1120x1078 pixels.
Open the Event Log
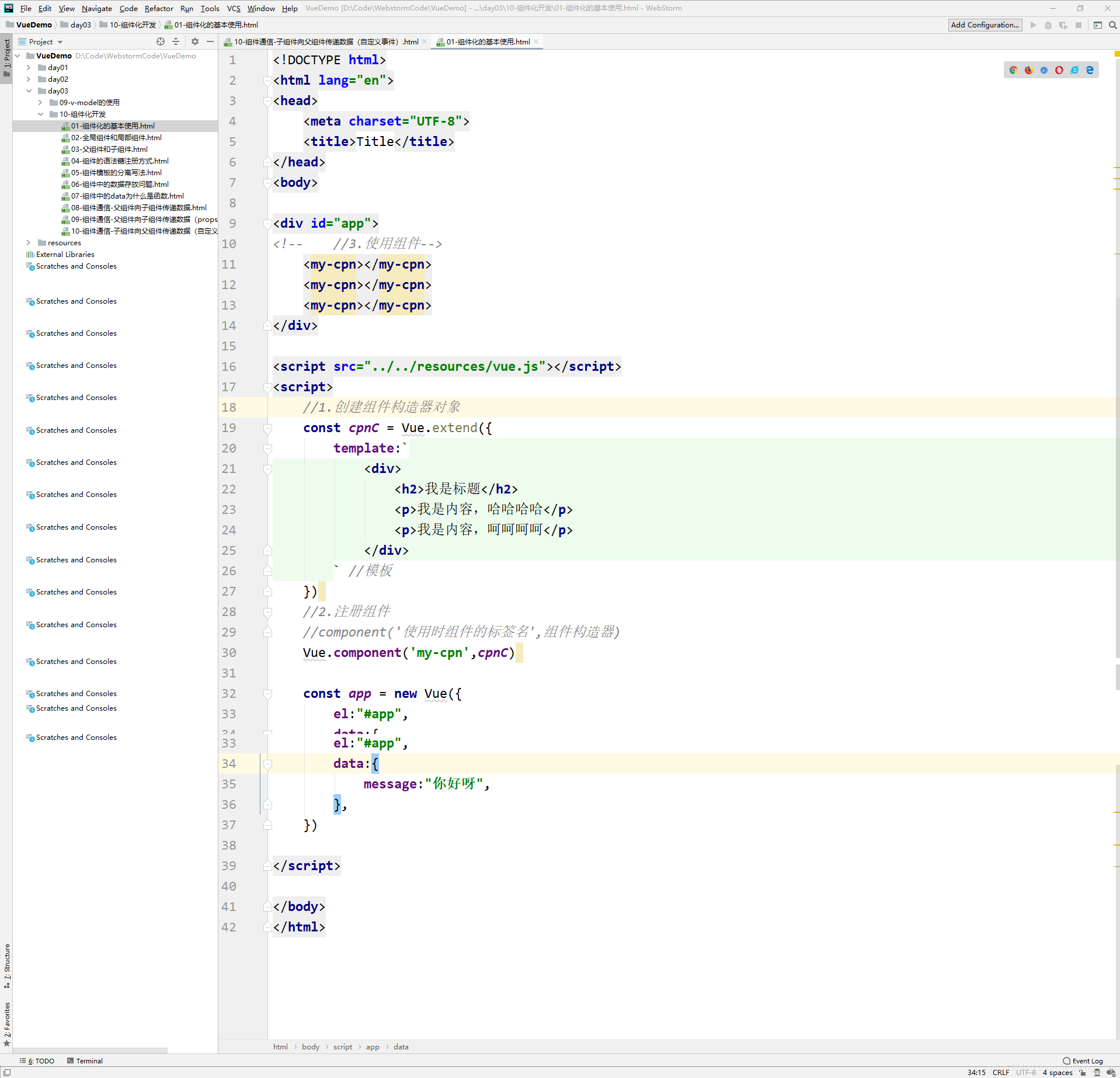1083,1061
